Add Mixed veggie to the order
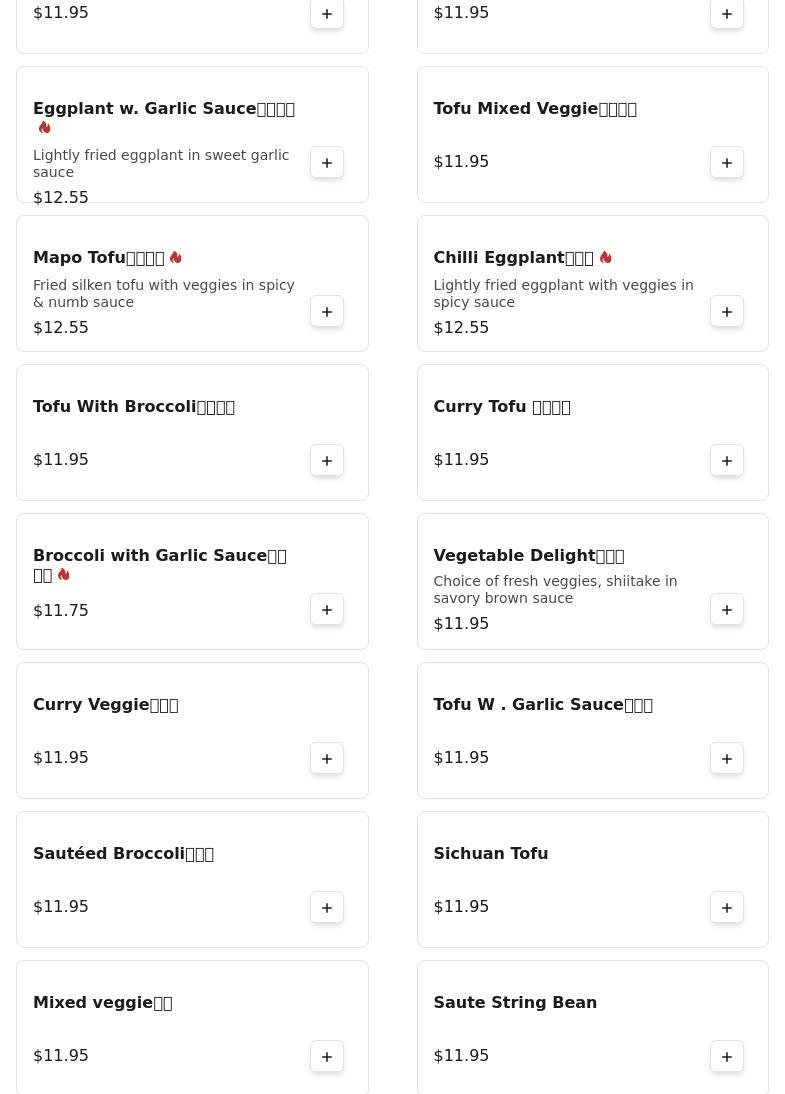This screenshot has width=785, height=1094. [x=327, y=1056]
